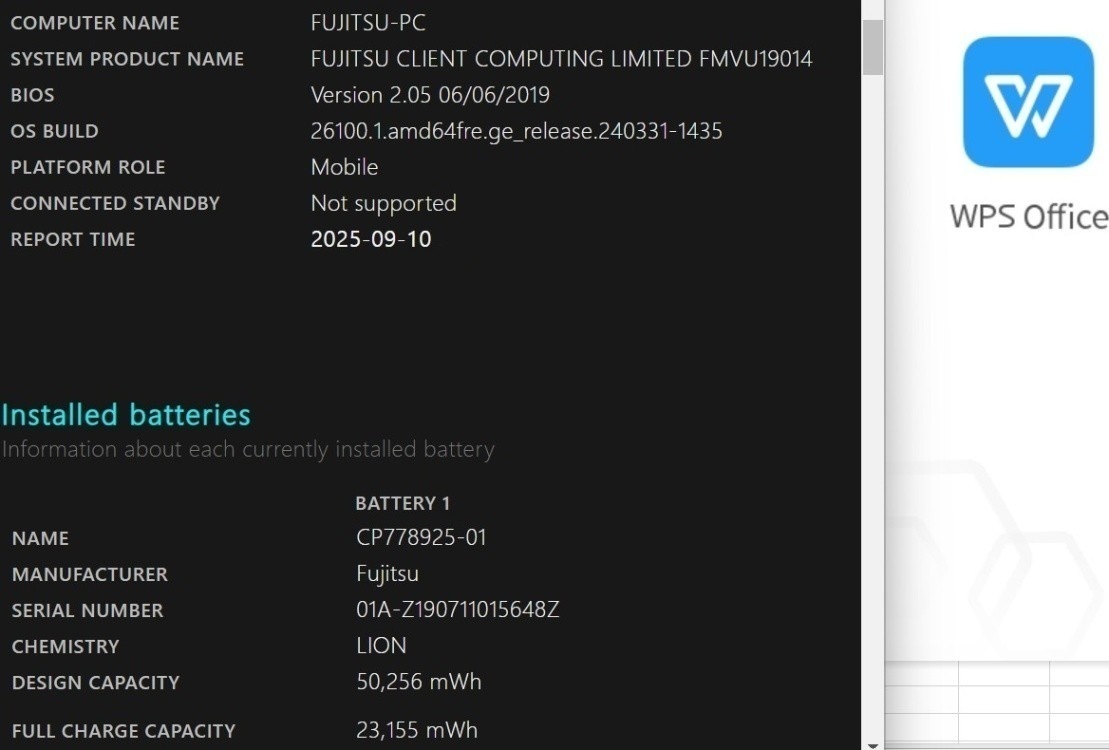Click the Installed batteries heading

pyautogui.click(x=126, y=415)
